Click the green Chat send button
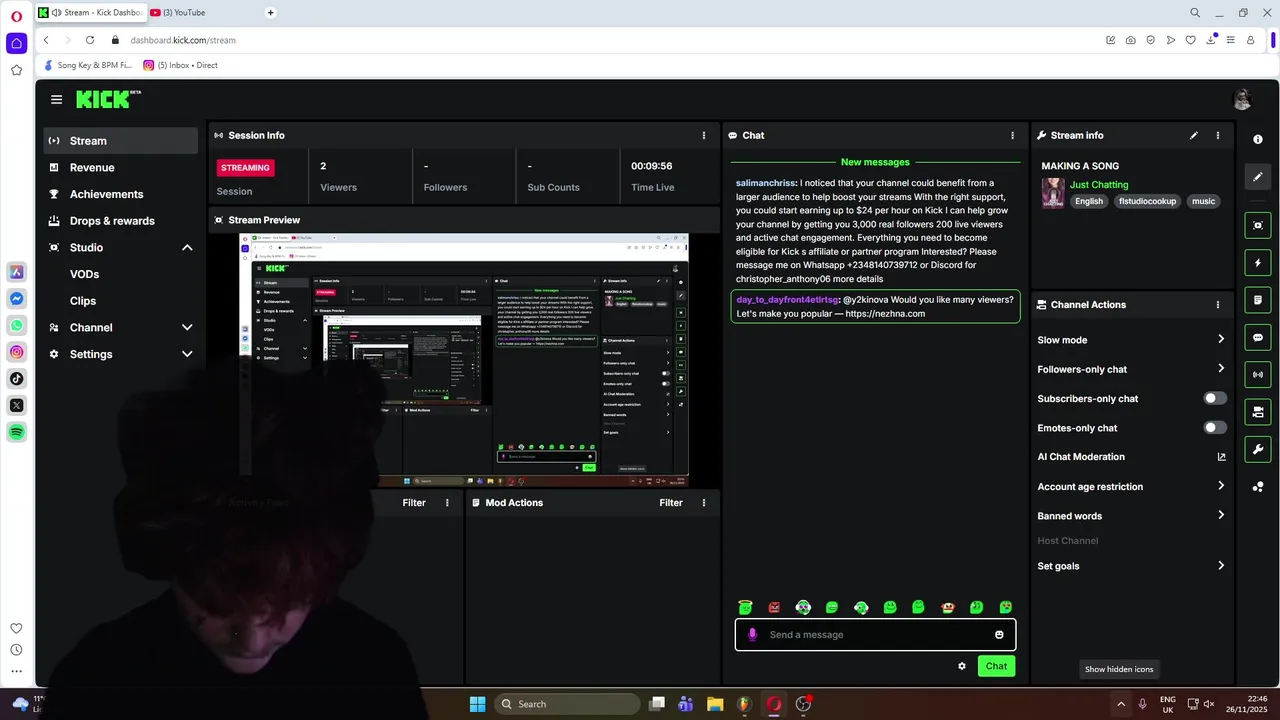 click(x=996, y=666)
